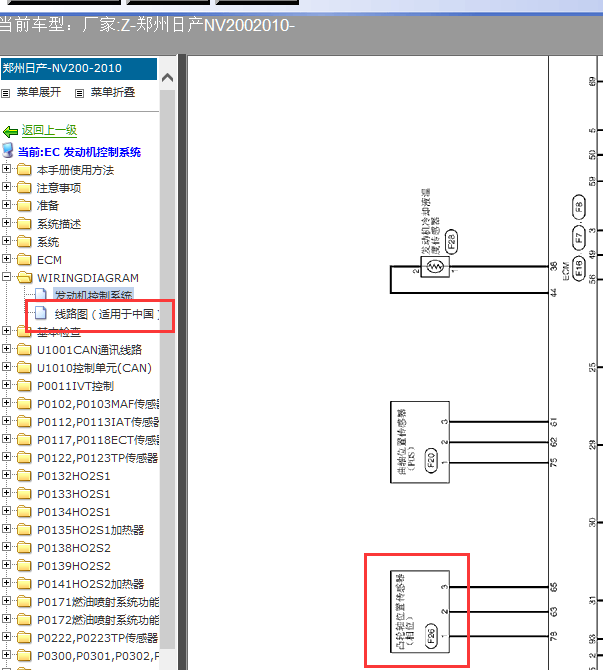Open 线路图 (适用于中国) tree item
Image resolution: width=603 pixels, height=670 pixels.
point(107,314)
